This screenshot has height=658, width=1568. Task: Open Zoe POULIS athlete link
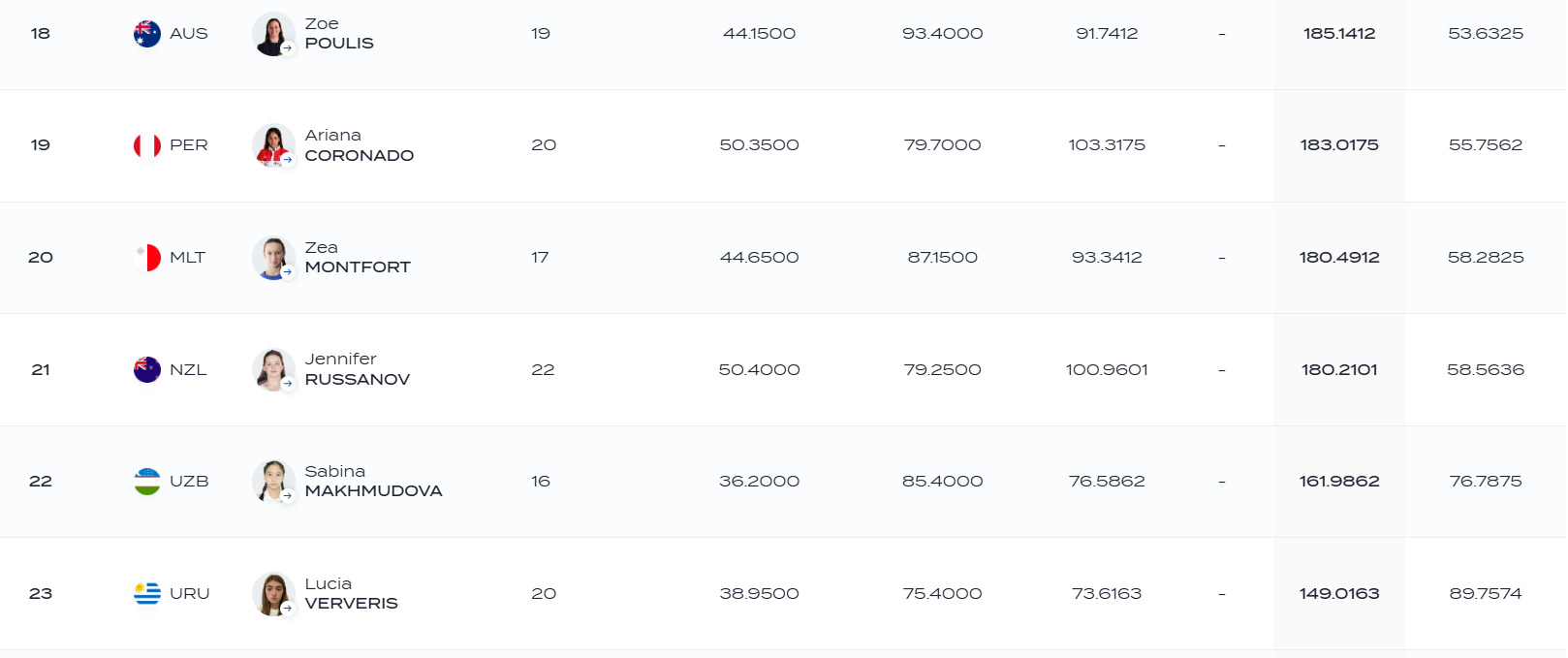point(339,34)
